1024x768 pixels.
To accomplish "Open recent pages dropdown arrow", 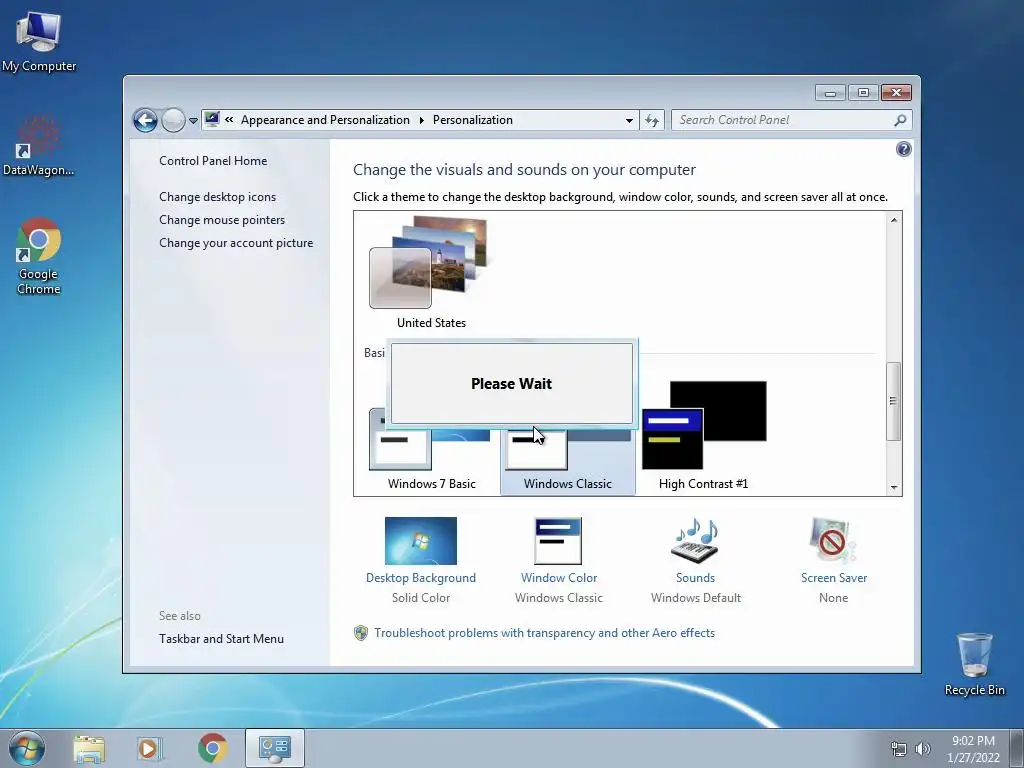I will pyautogui.click(x=193, y=121).
